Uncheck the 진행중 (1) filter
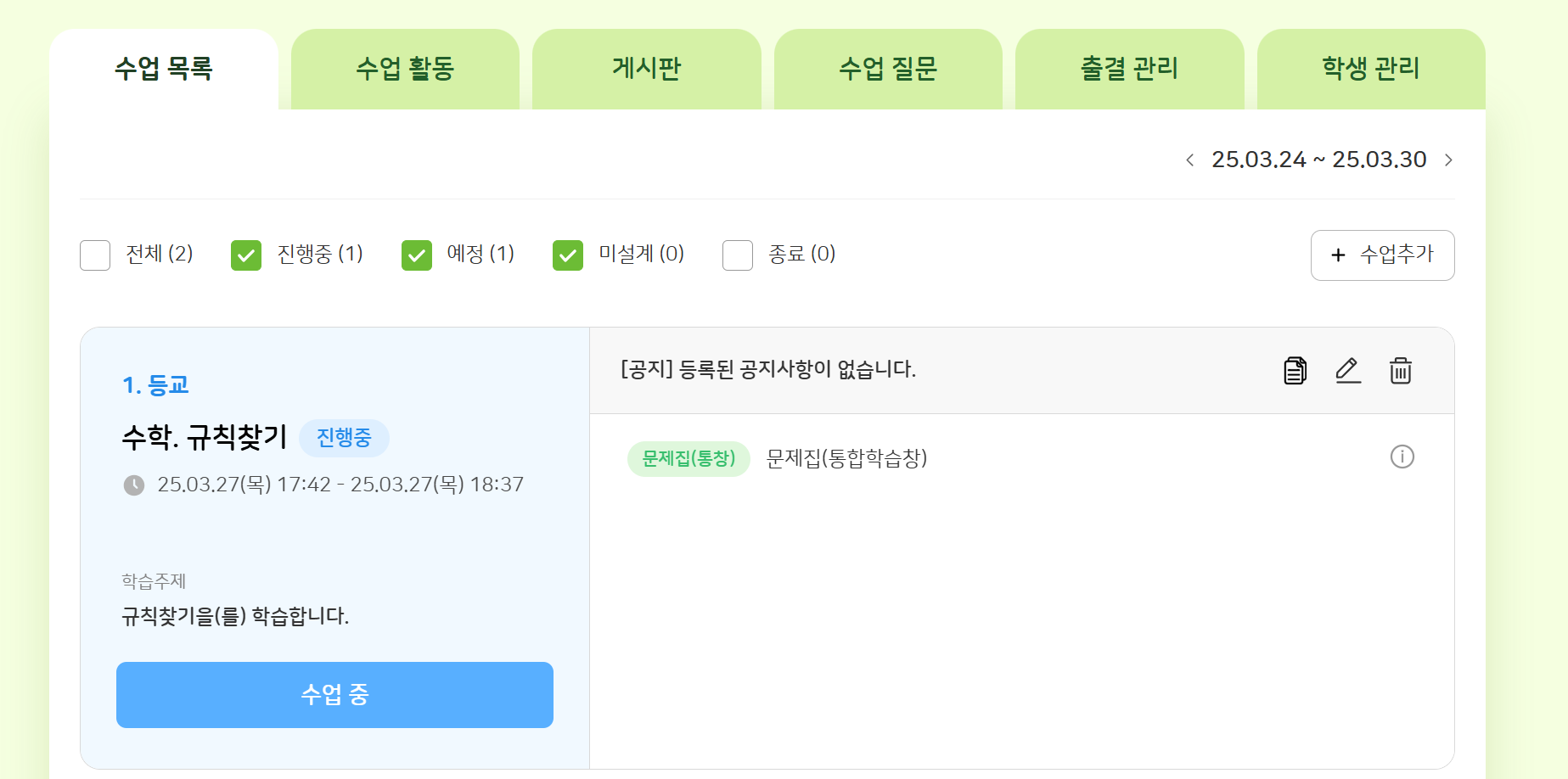 tap(246, 255)
